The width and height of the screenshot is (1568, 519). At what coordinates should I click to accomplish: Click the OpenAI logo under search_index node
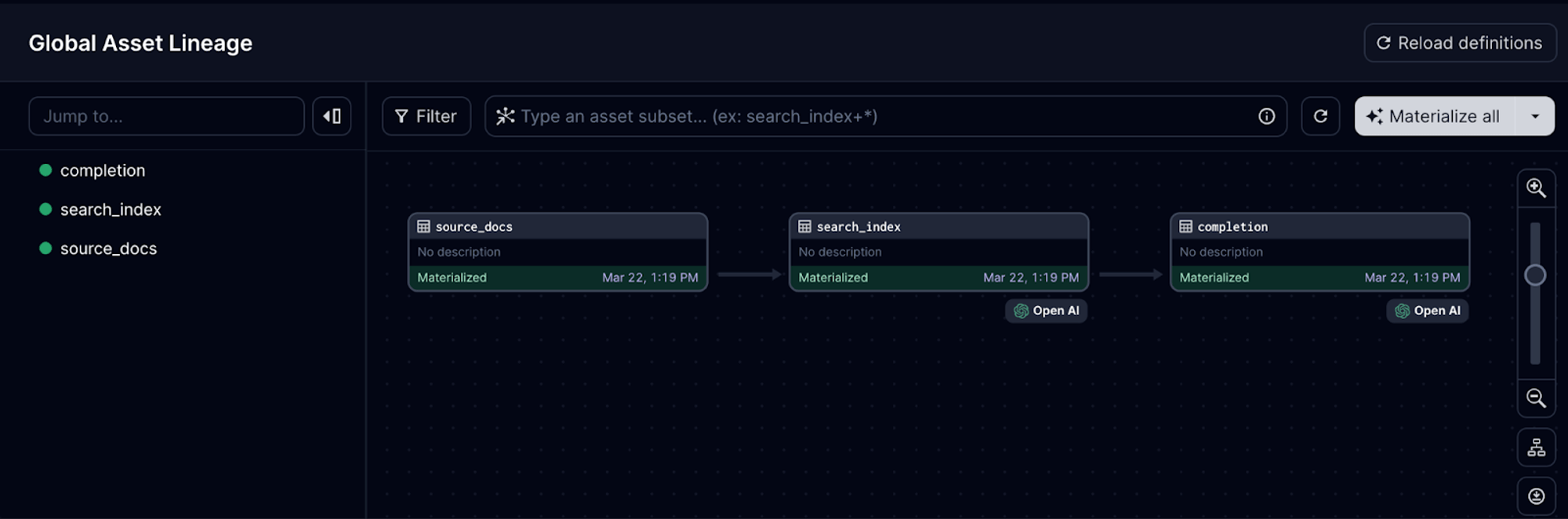point(1021,310)
